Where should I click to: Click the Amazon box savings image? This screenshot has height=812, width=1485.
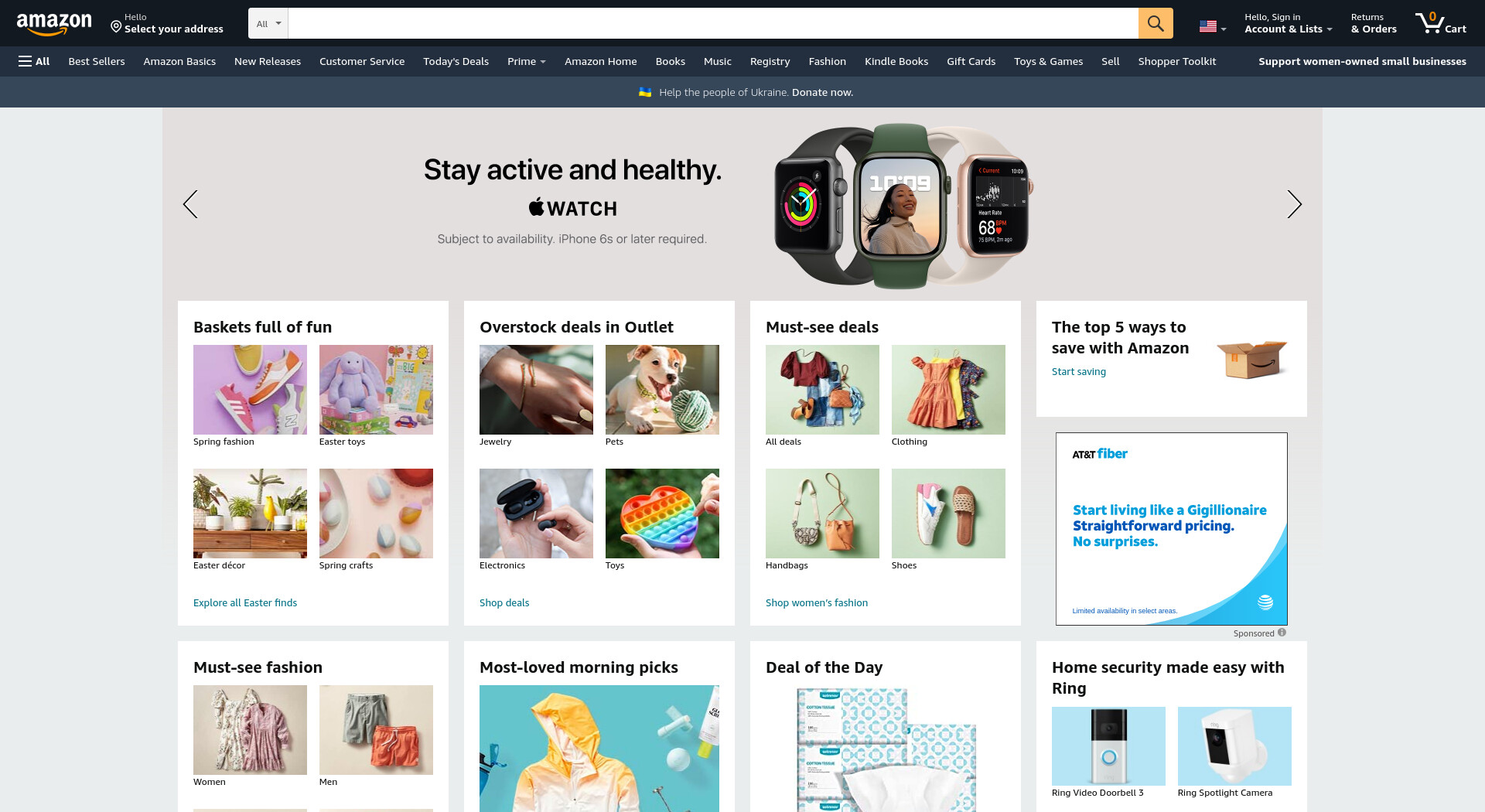pos(1251,359)
